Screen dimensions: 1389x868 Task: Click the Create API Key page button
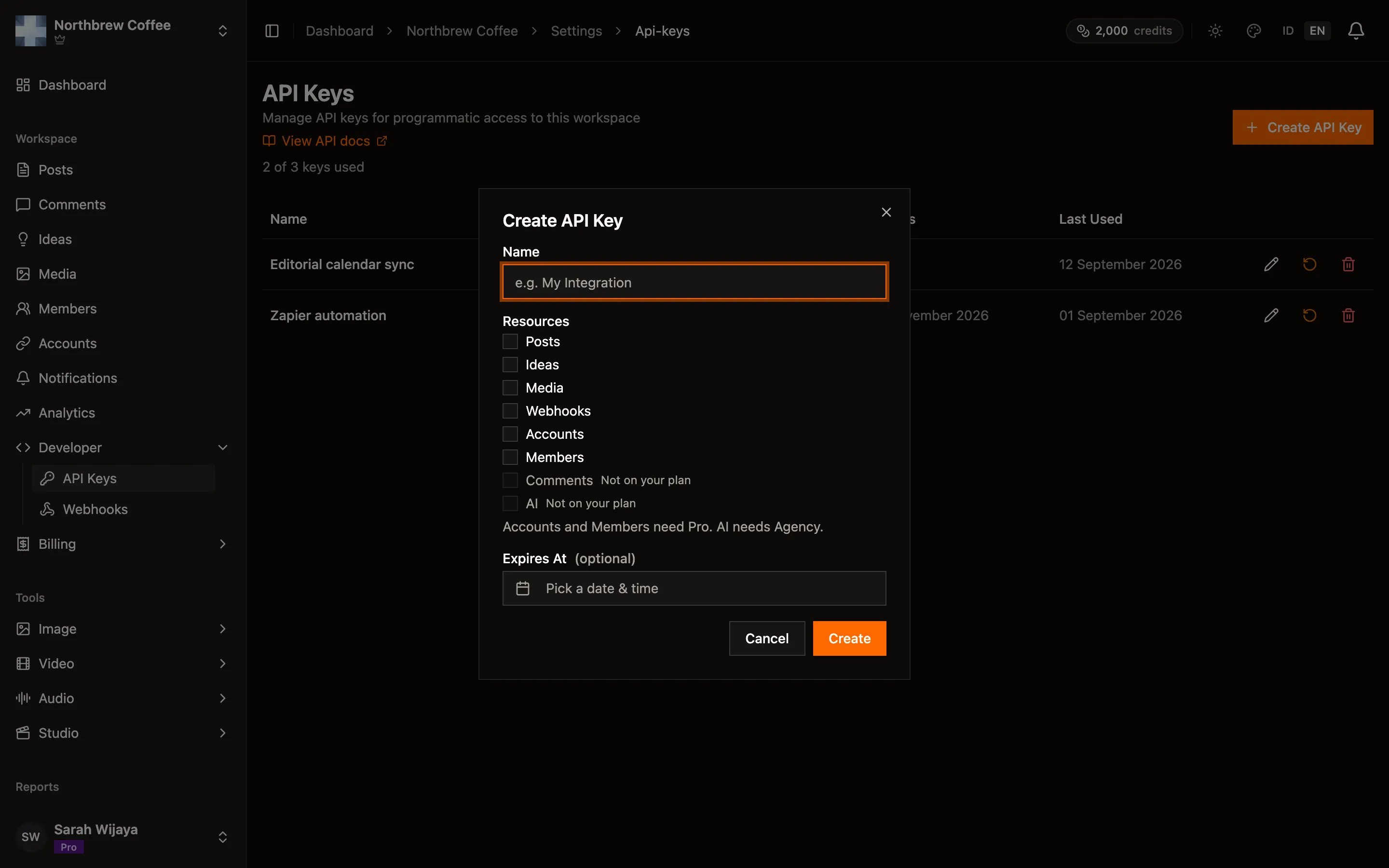click(1302, 127)
